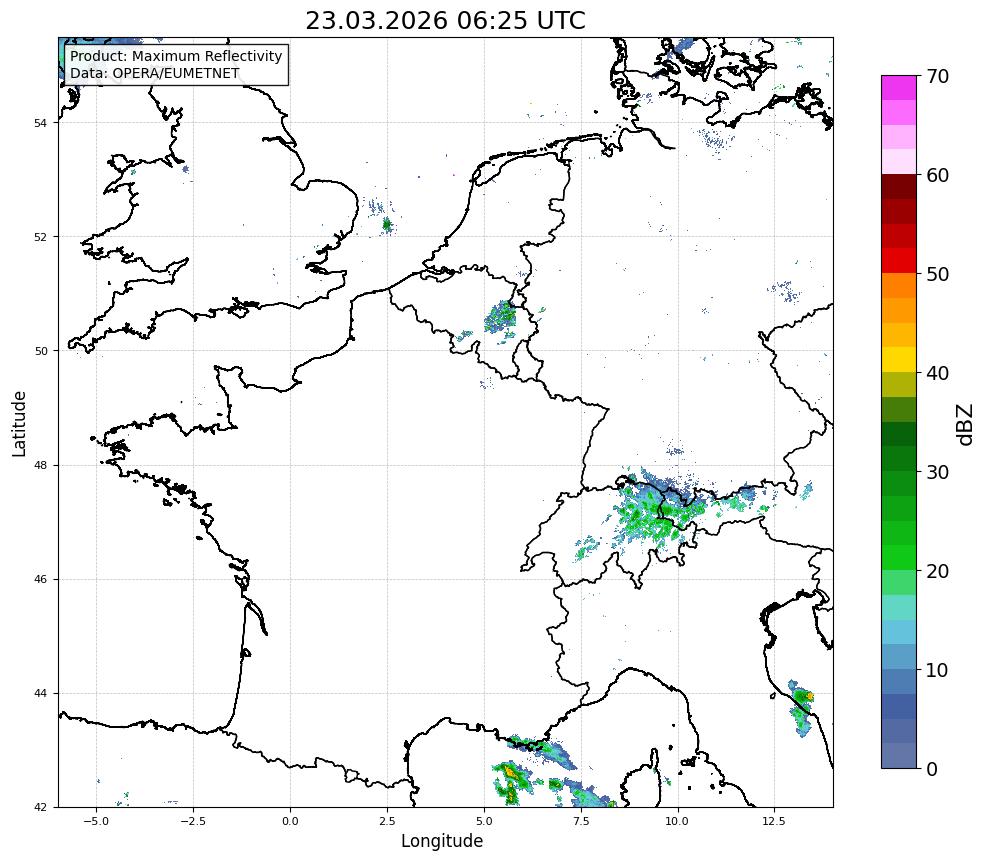The image size is (985, 860).
Task: Click the longitude tick label -5.0
Action: coord(96,821)
